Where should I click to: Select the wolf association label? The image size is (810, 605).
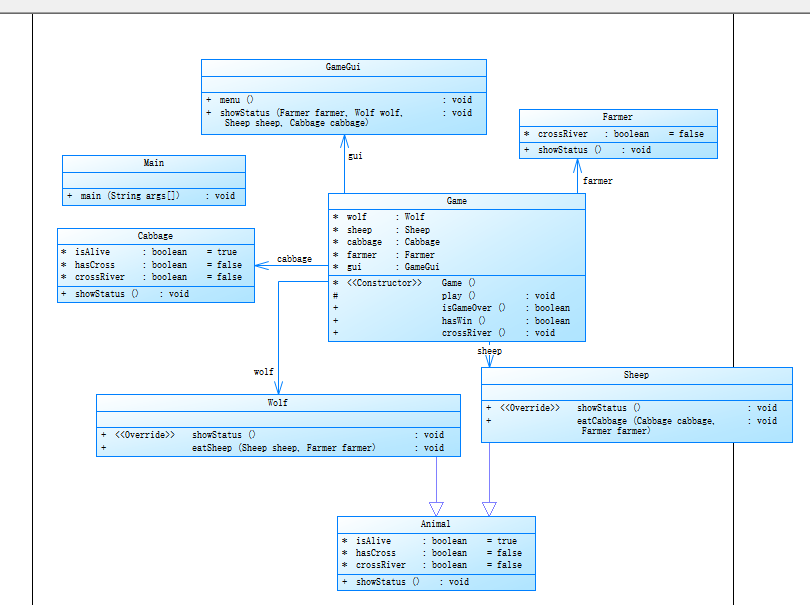coord(263,372)
